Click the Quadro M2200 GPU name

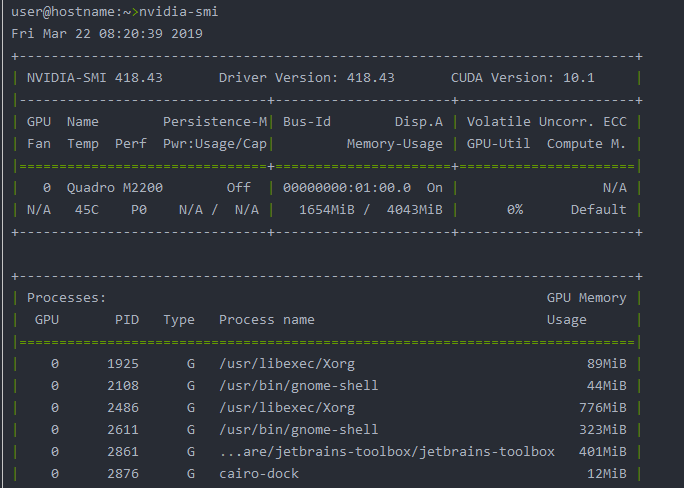[115, 188]
